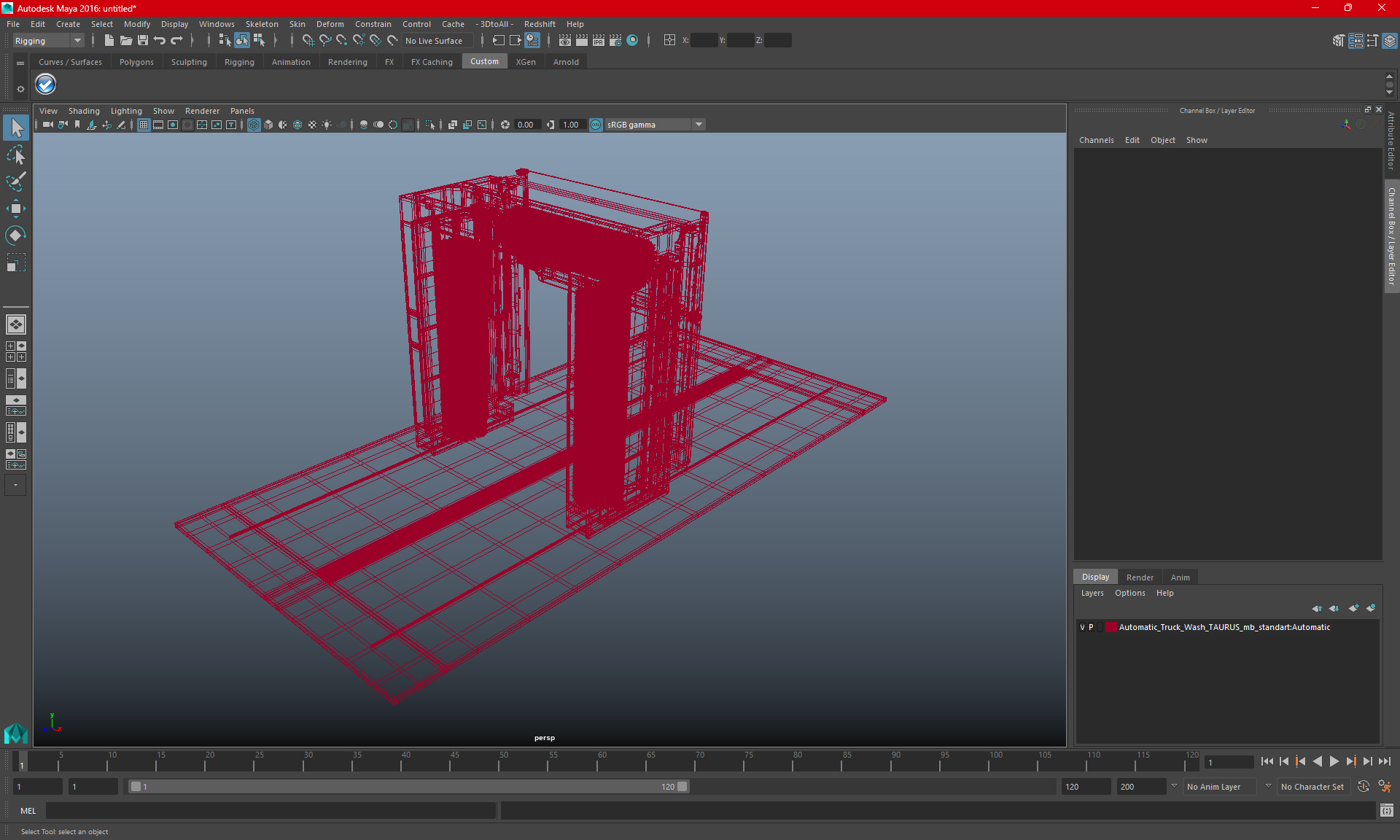The width and height of the screenshot is (1400, 840).
Task: Open the shelf options gear menu
Action: click(20, 89)
